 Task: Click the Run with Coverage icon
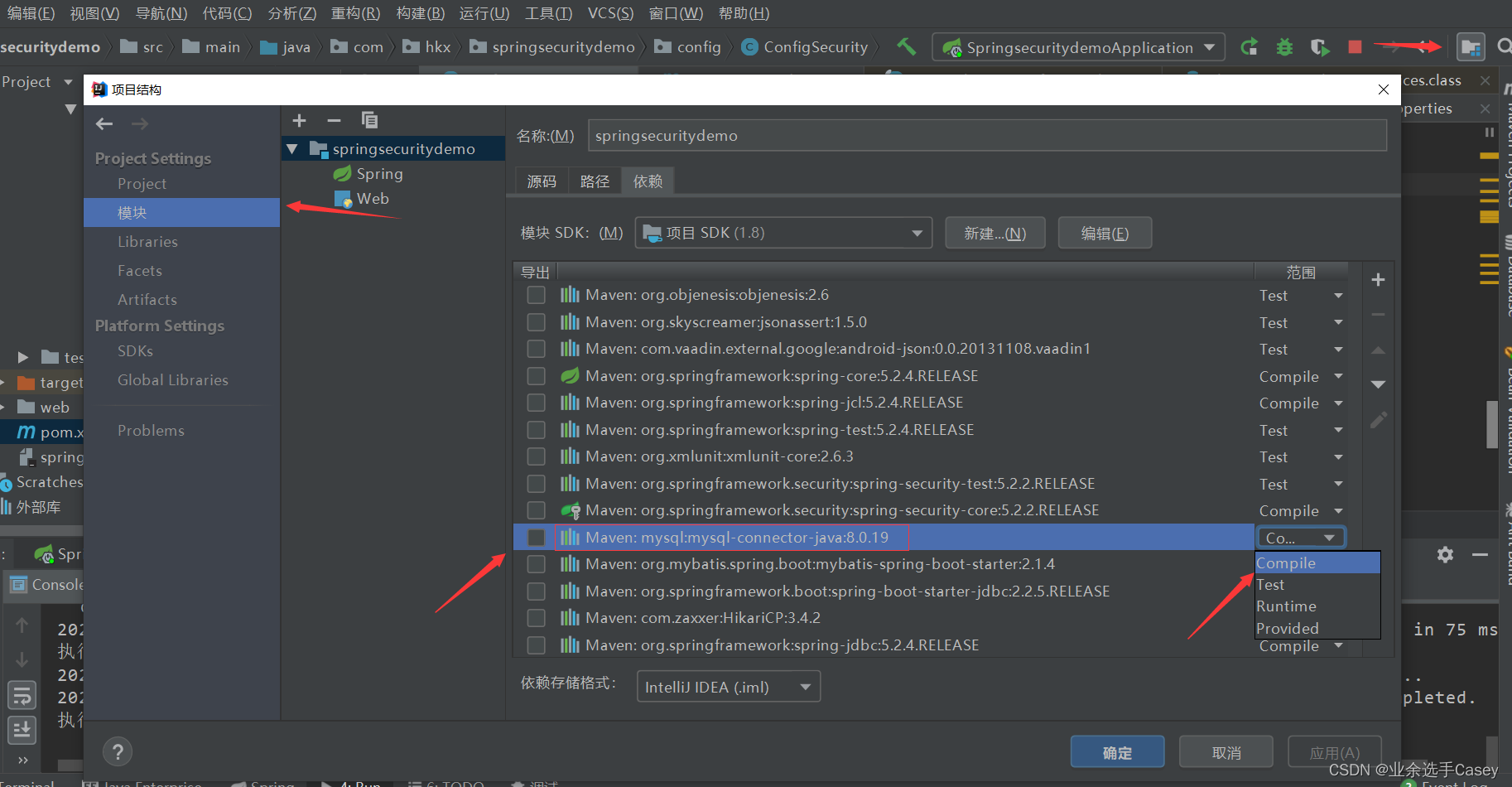[x=1320, y=47]
